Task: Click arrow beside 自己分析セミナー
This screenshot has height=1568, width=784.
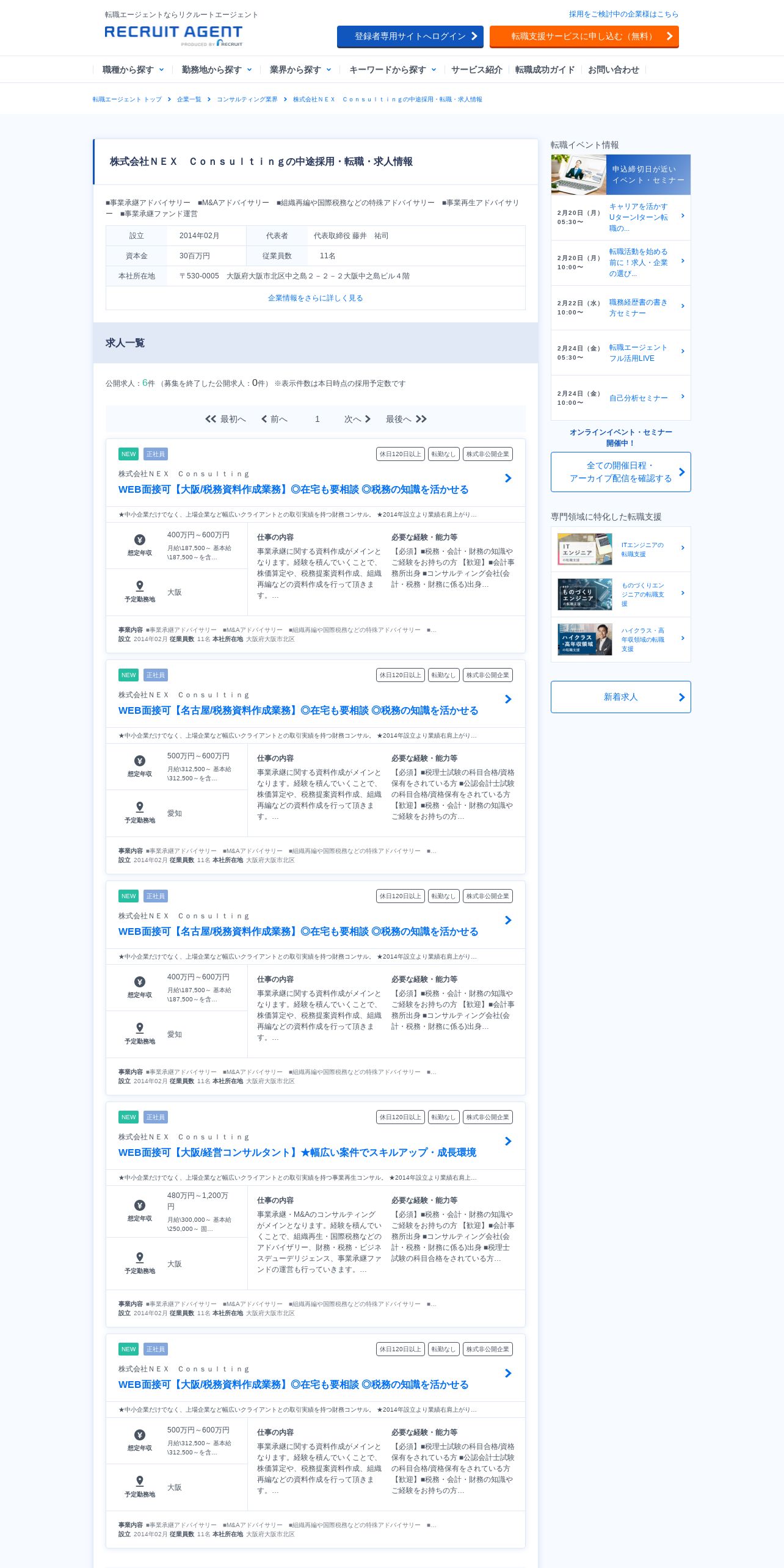Action: 683,397
